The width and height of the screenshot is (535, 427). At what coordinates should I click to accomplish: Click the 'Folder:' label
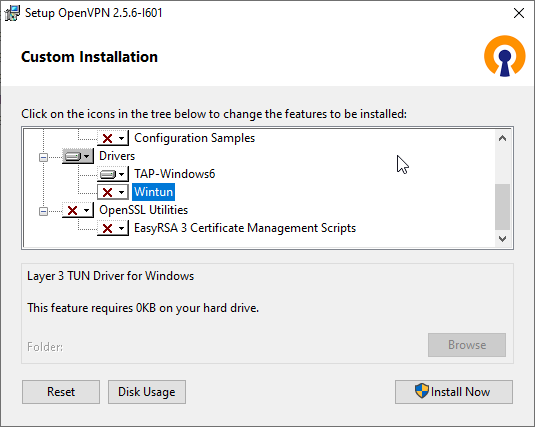click(45, 347)
